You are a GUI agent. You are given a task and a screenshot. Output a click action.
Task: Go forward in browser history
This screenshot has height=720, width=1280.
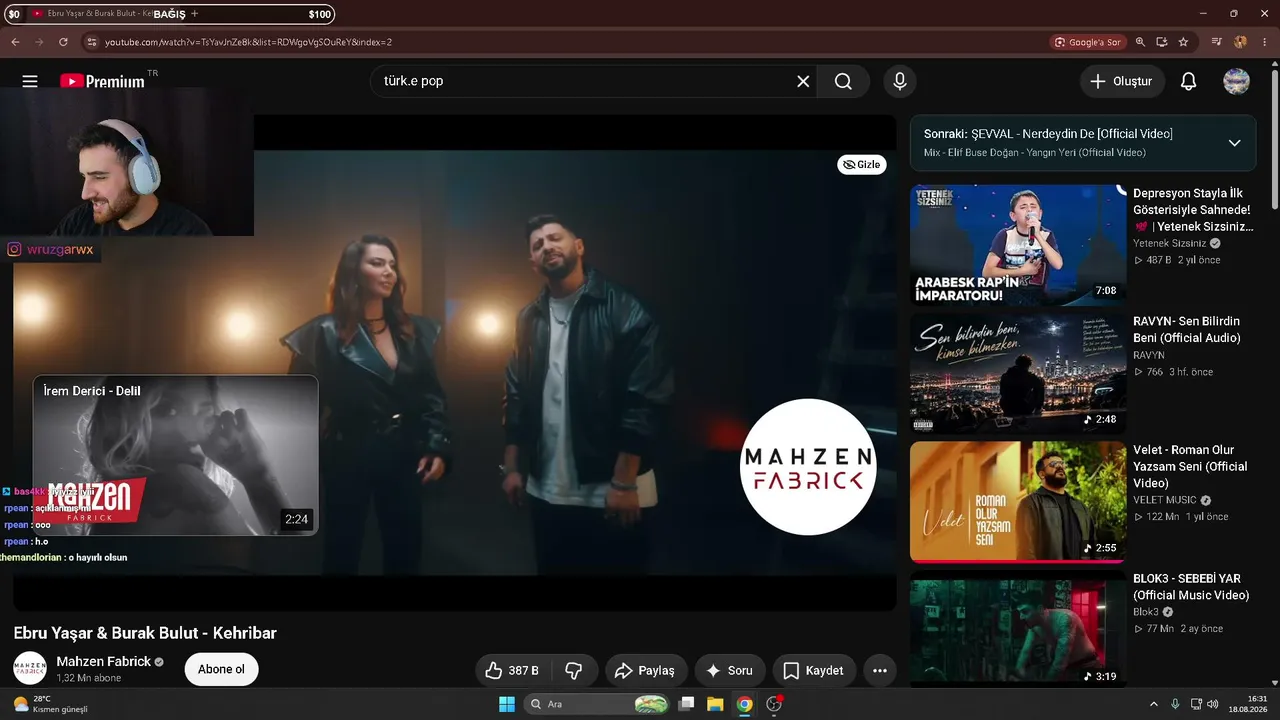tap(39, 42)
